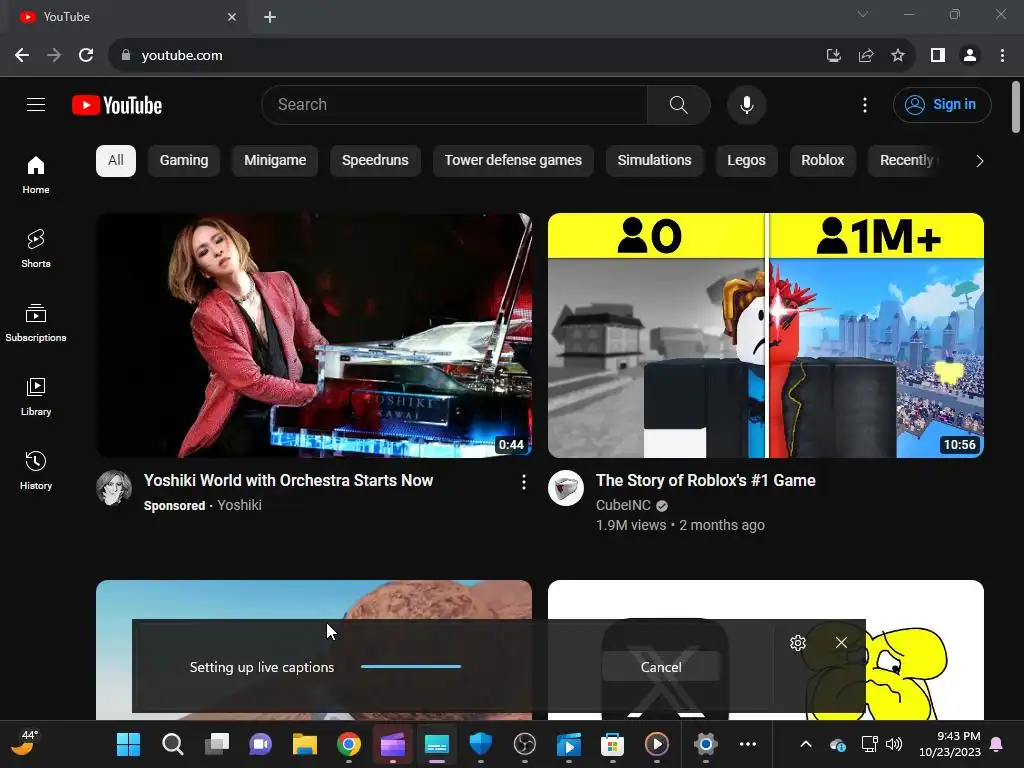The width and height of the screenshot is (1024, 768).
Task: Click the browser back arrow
Action: coord(22,56)
